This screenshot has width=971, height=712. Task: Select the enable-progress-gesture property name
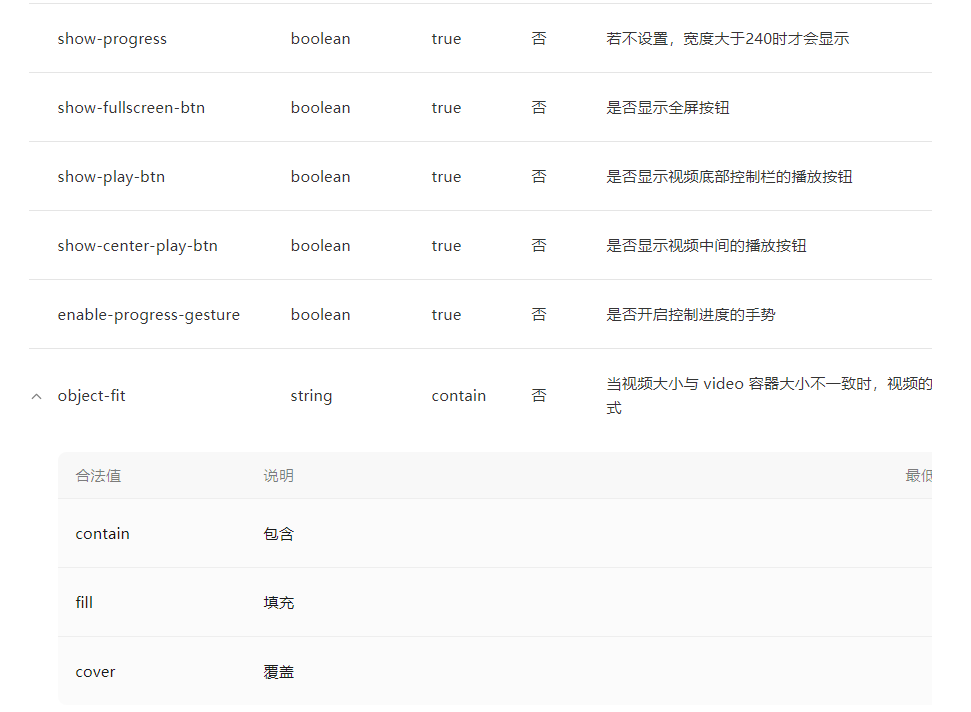click(x=149, y=315)
